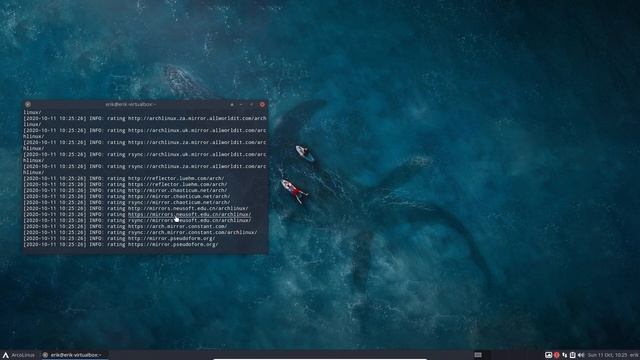The width and height of the screenshot is (640, 360).
Task: Click the terminal keep-above titlebar button
Action: tap(232, 104)
